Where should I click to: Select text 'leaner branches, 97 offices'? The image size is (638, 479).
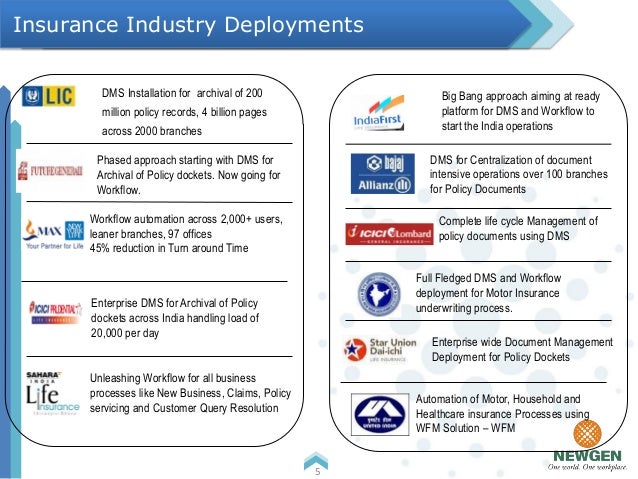coord(151,234)
